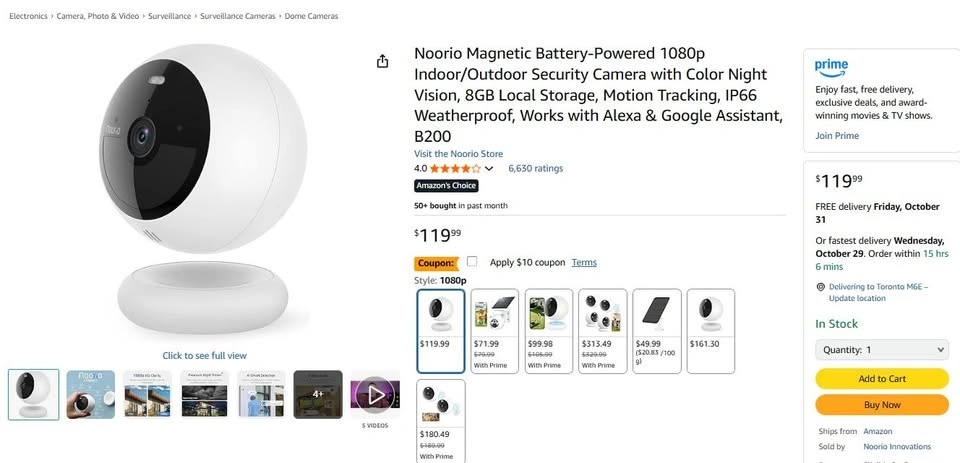
Task: Expand the rating breakdown chevron
Action: click(x=489, y=169)
